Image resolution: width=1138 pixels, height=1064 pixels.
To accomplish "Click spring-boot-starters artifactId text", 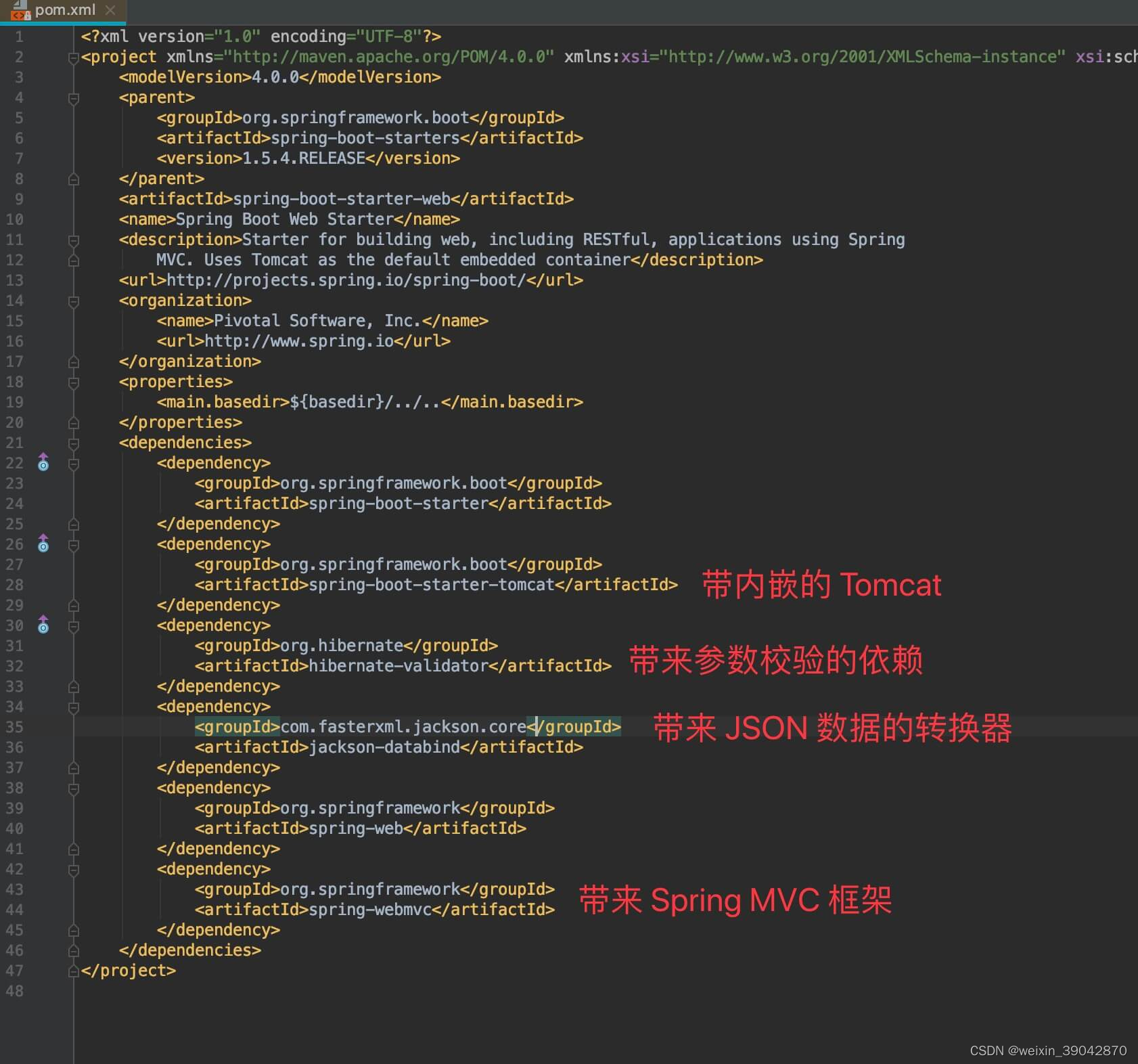I will (x=365, y=138).
